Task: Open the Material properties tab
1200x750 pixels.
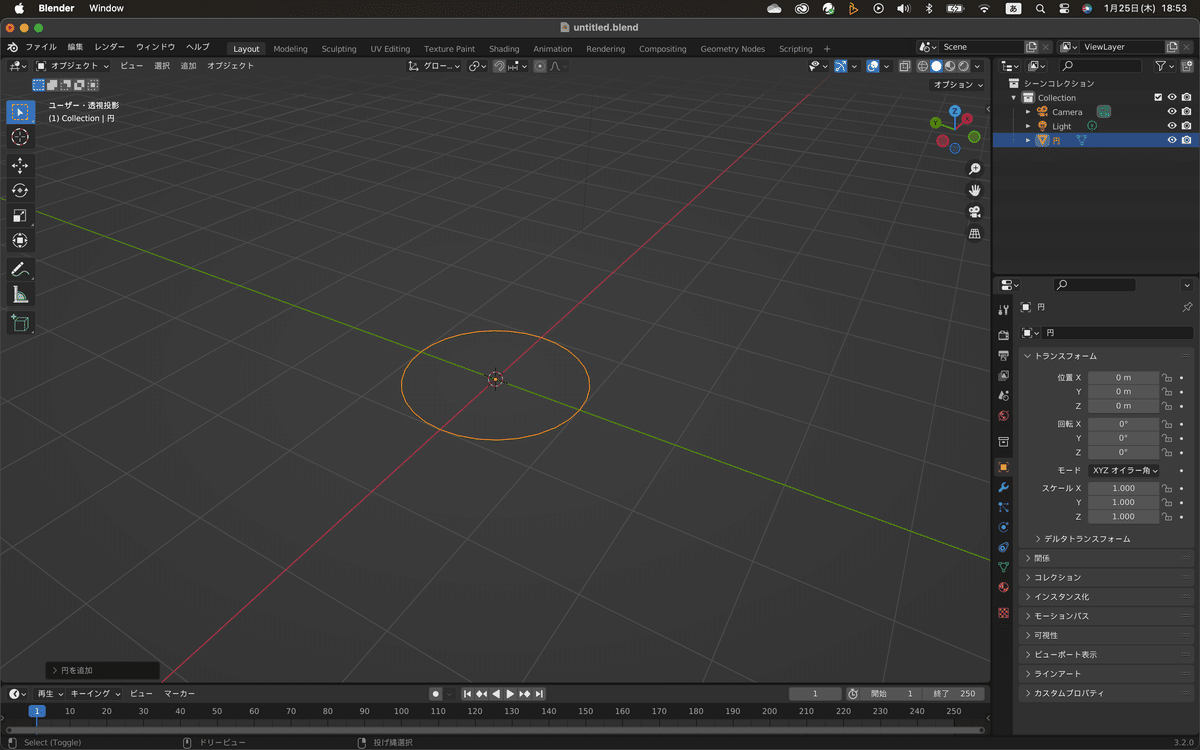Action: 1004,587
